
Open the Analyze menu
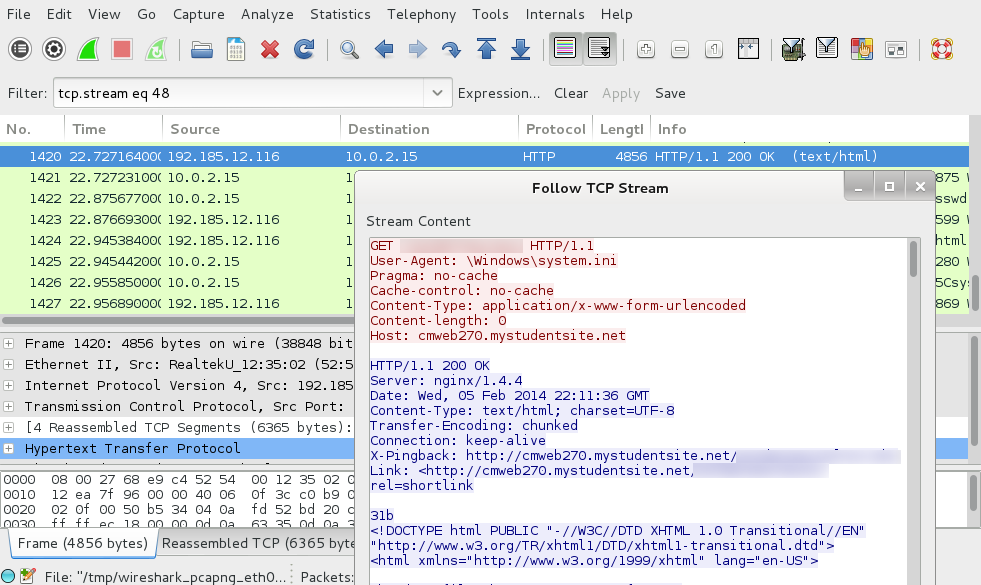tap(267, 14)
